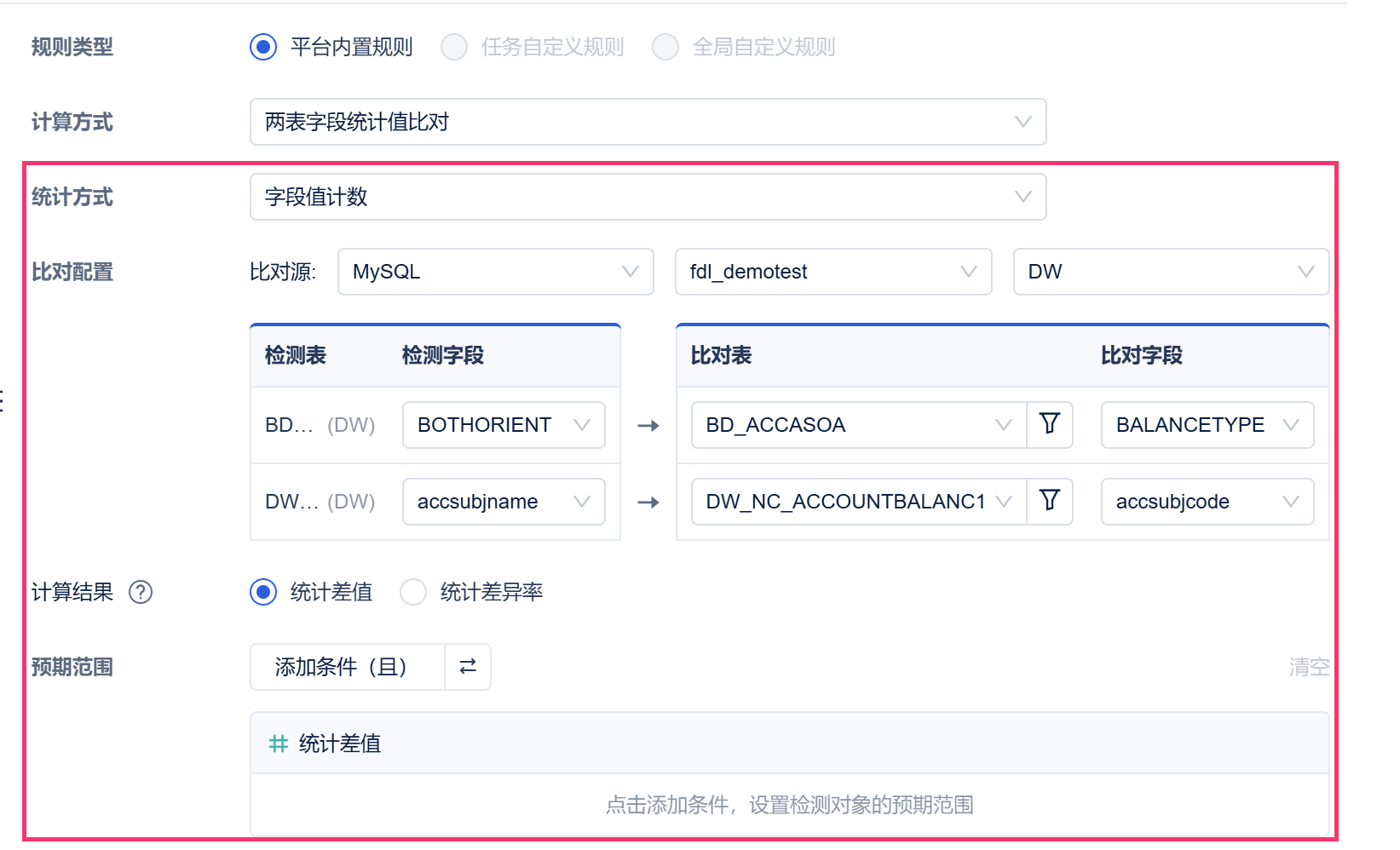Viewport: 1400px width, 850px height.
Task: Click filter icon next to BD_ACCASOA table
Action: coord(1050,424)
